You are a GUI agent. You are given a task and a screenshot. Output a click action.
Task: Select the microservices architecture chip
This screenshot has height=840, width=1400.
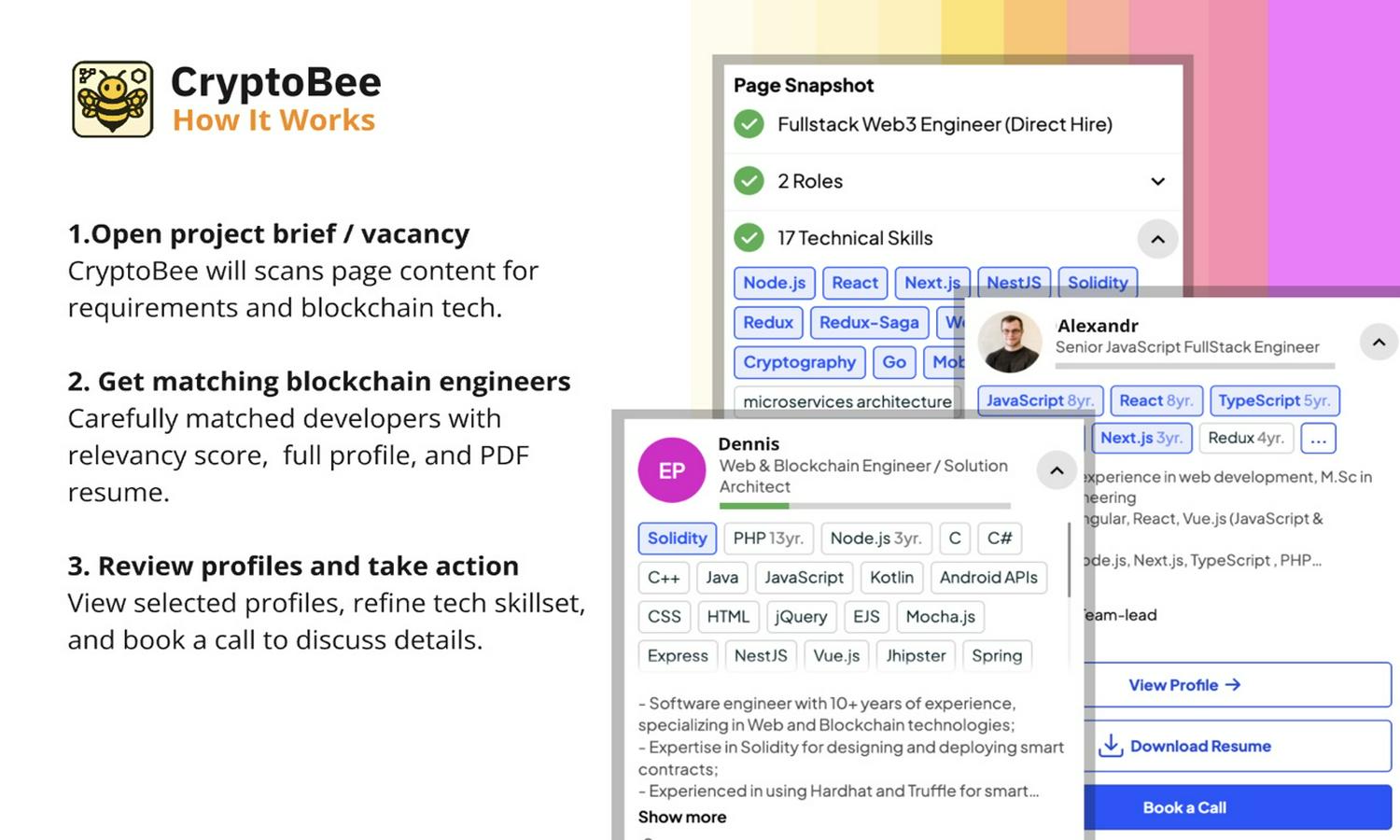(847, 401)
